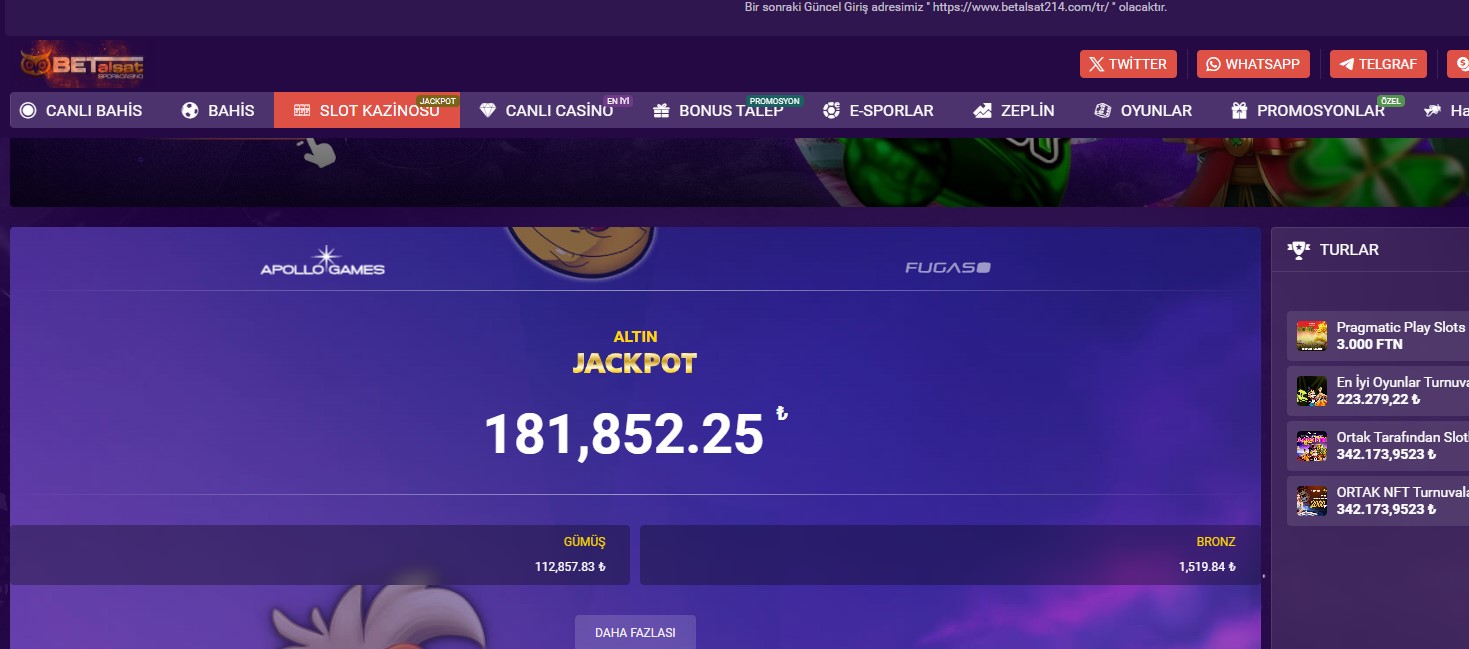Select the Fugaso jackpot tab
Image resolution: width=1469 pixels, height=649 pixels.
pos(948,267)
